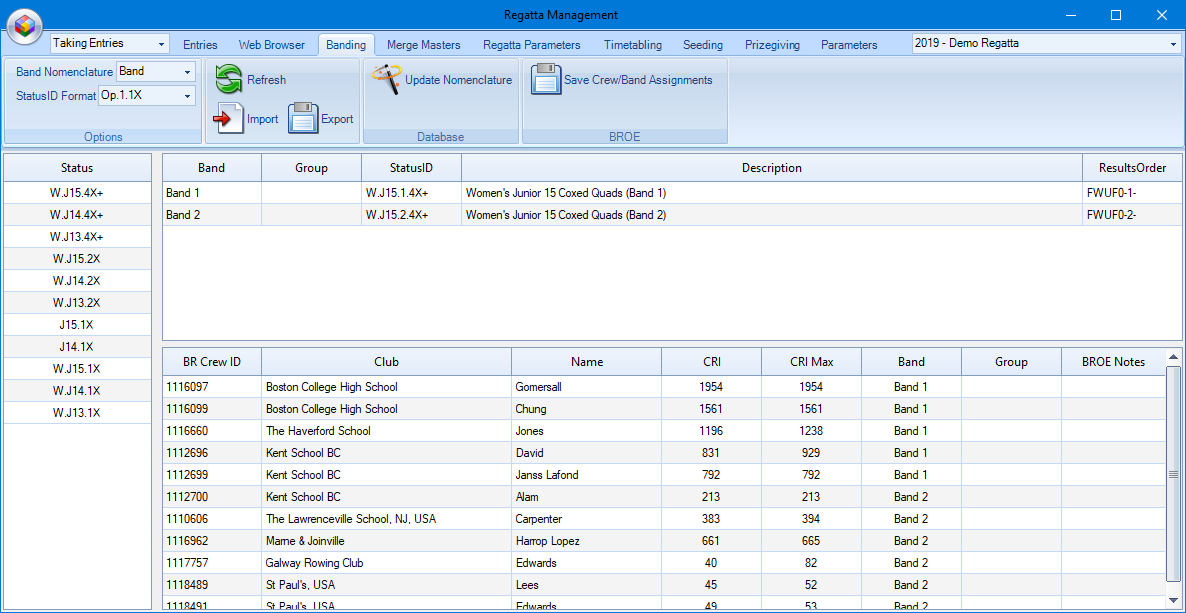
Task: Switch to the Prizegiving tab
Action: [x=772, y=44]
